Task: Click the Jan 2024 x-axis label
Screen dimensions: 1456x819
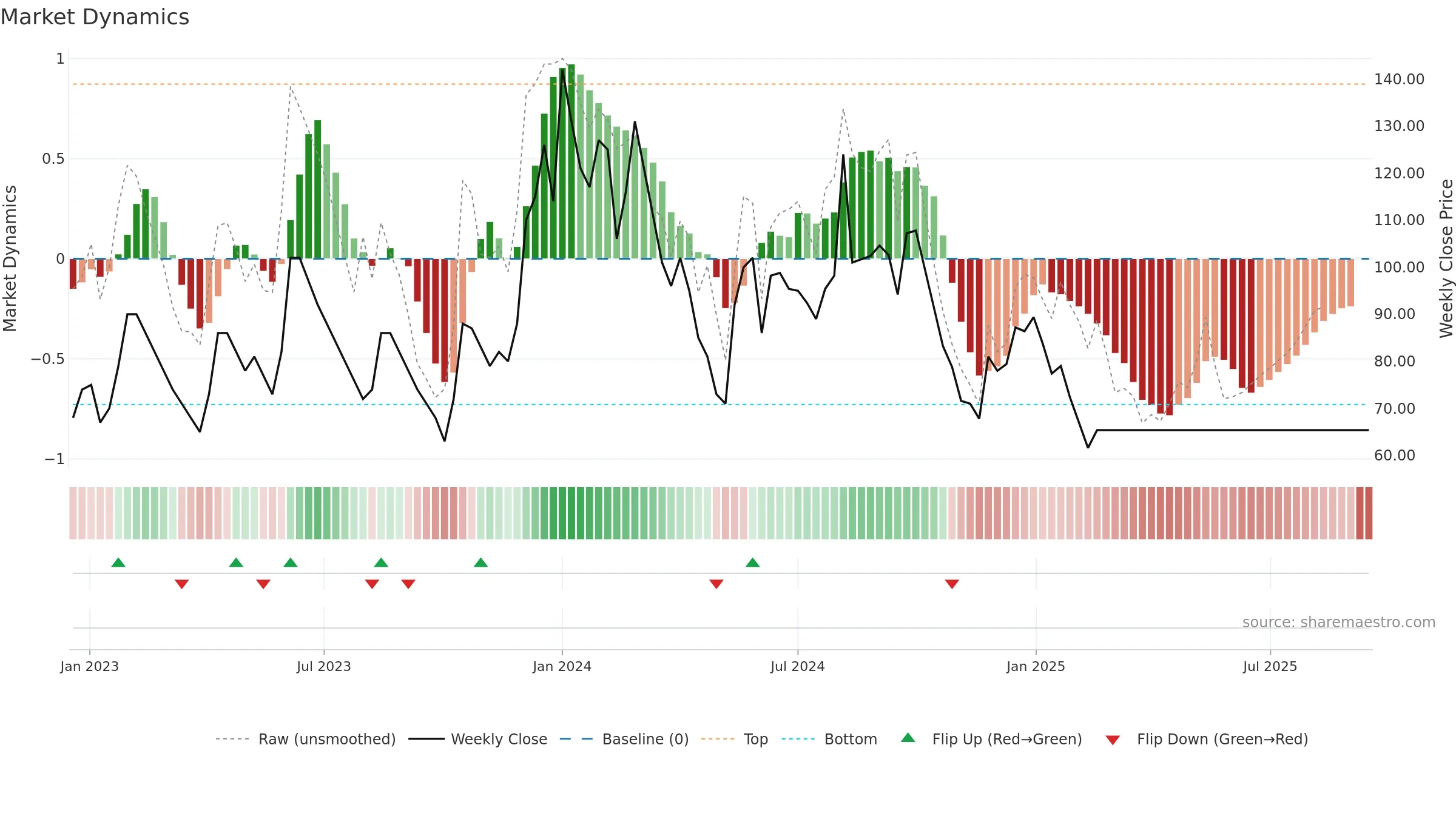Action: [562, 666]
